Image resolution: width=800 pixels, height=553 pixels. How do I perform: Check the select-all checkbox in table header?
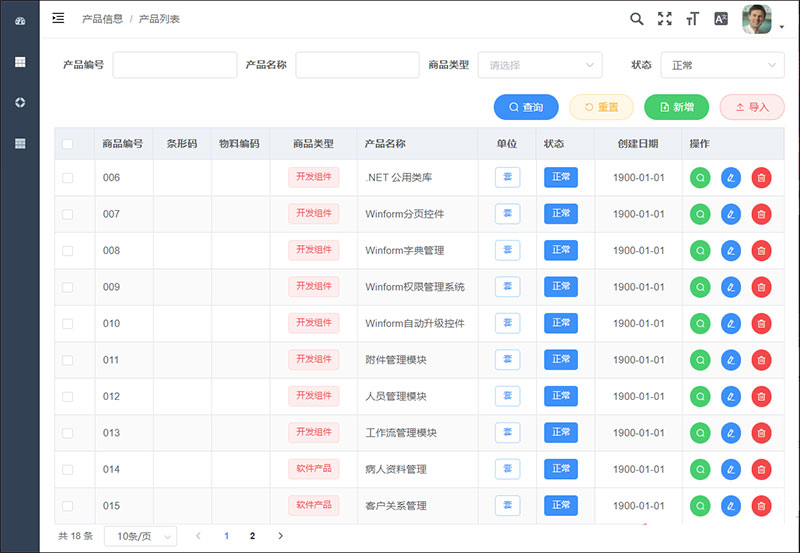point(68,144)
